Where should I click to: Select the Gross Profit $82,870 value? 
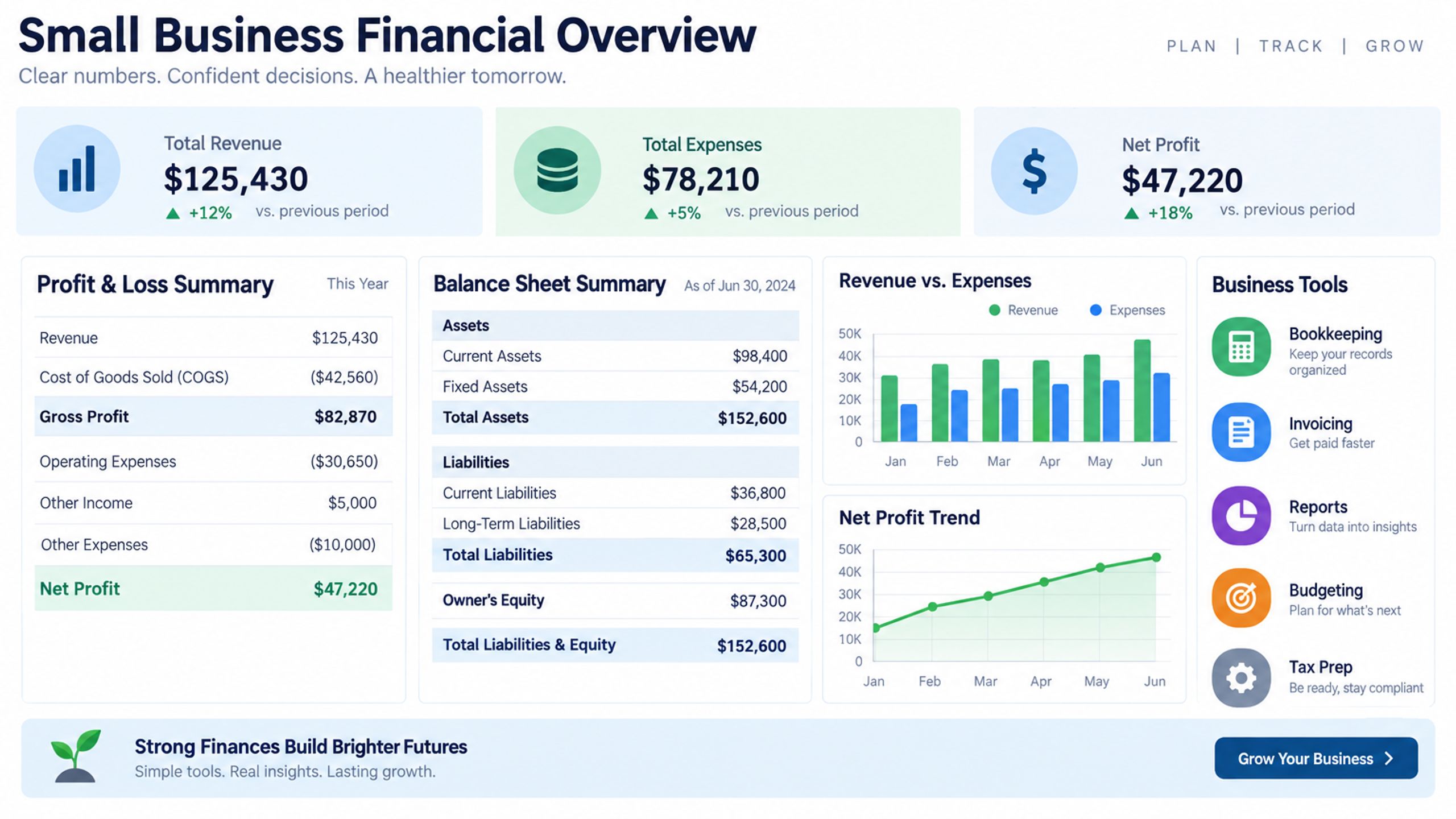coord(345,417)
